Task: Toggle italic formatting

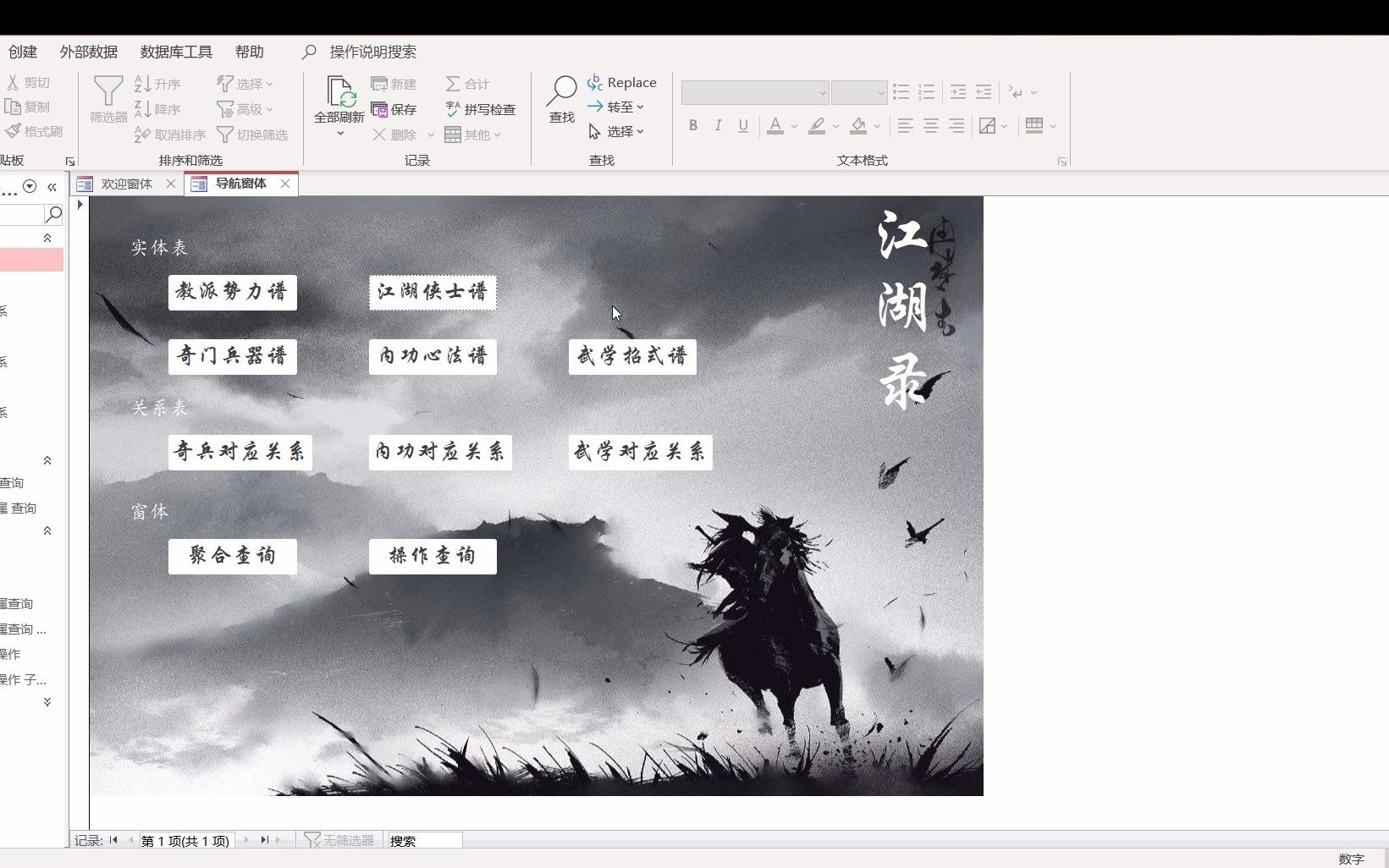Action: (x=717, y=125)
